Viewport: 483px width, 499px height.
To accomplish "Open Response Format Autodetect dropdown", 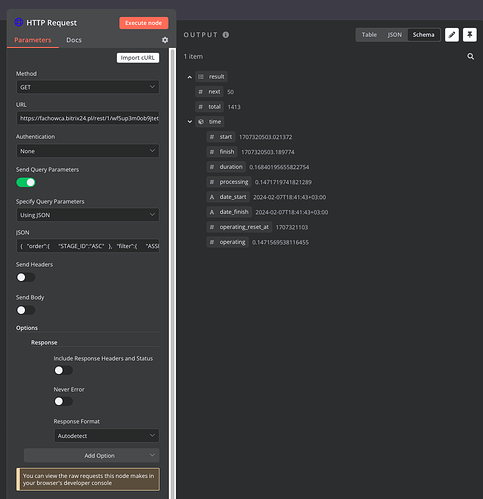I will coord(107,436).
